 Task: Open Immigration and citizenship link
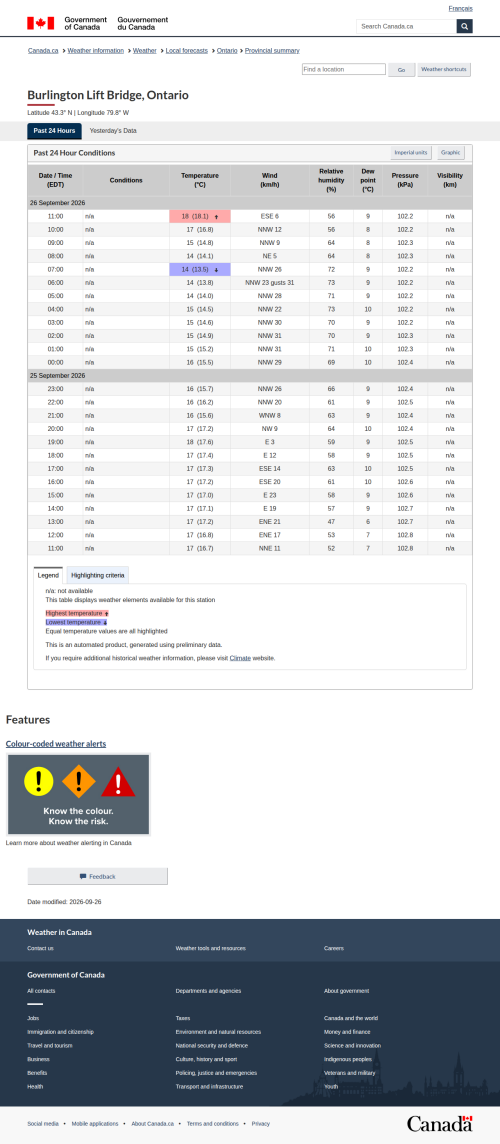[61, 1032]
